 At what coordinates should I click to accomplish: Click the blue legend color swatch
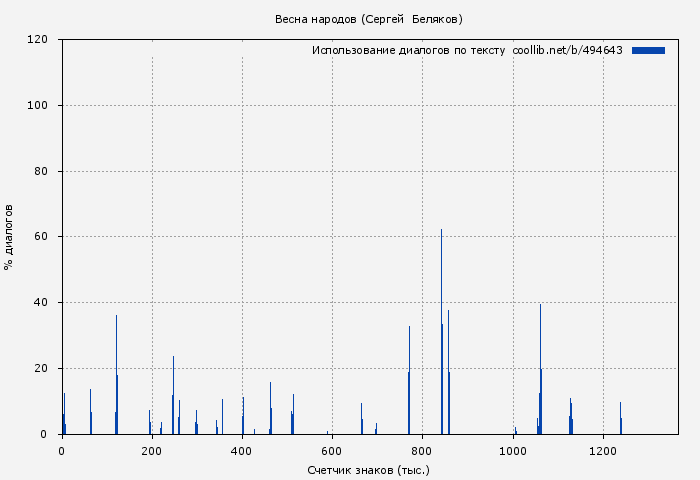coord(648,50)
